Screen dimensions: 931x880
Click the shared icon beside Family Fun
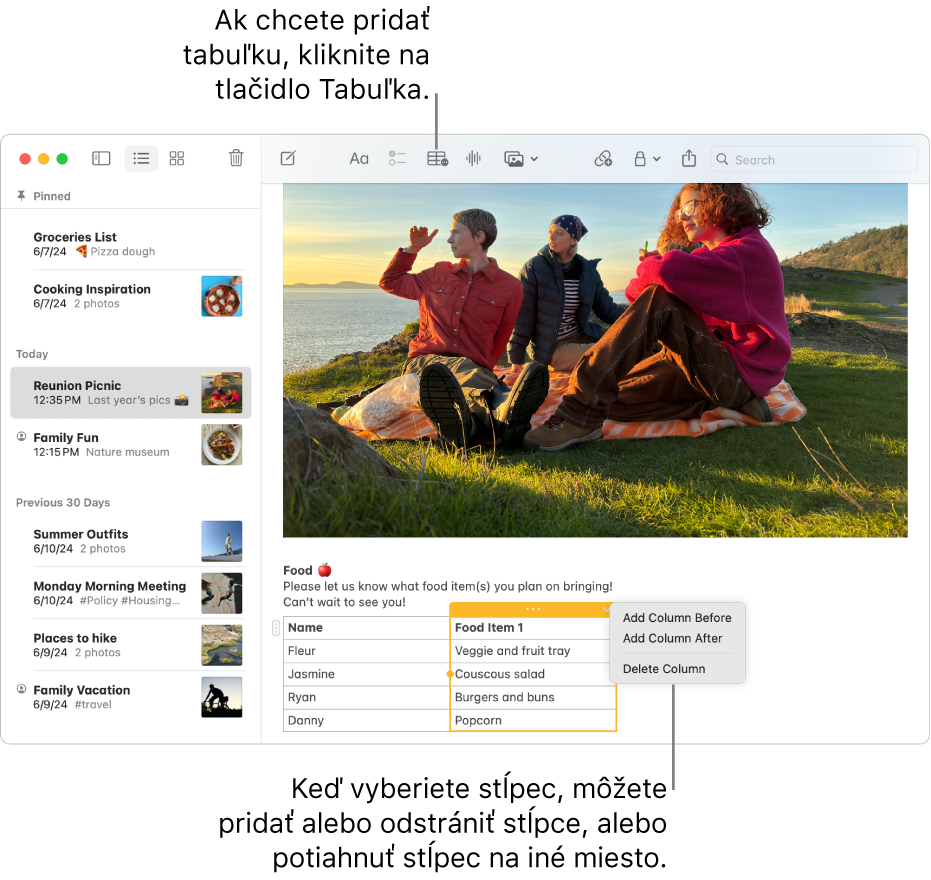(21, 436)
